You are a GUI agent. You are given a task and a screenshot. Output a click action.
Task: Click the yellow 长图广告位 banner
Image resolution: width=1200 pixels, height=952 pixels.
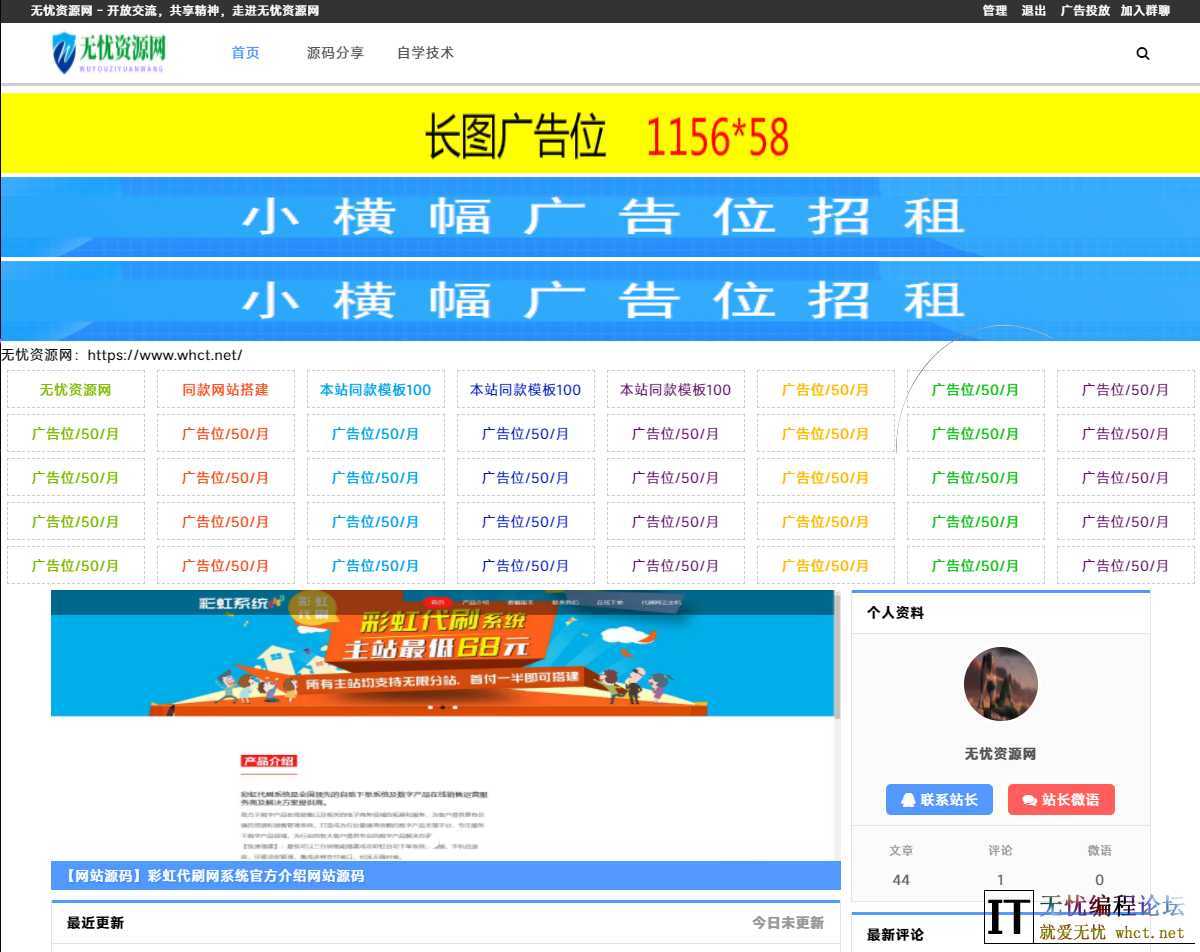600,133
